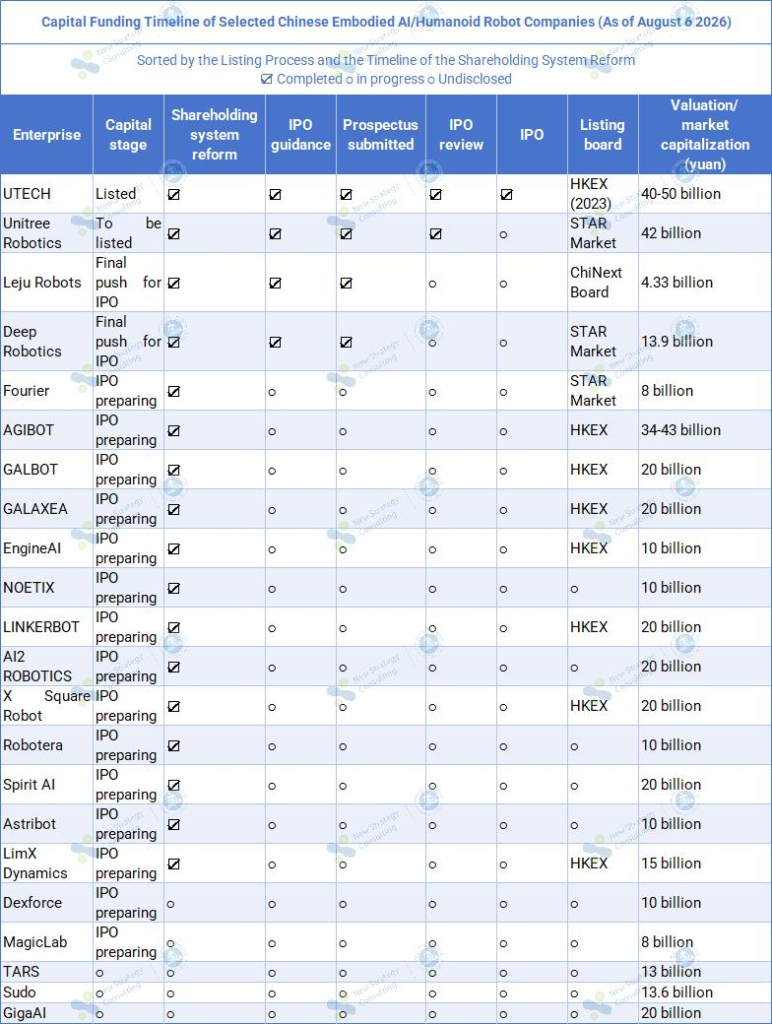Click the Enterprise column header
The width and height of the screenshot is (772, 1024).
(x=46, y=135)
